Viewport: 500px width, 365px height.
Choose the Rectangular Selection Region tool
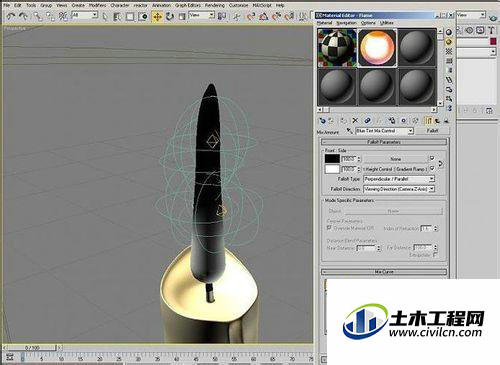click(130, 16)
